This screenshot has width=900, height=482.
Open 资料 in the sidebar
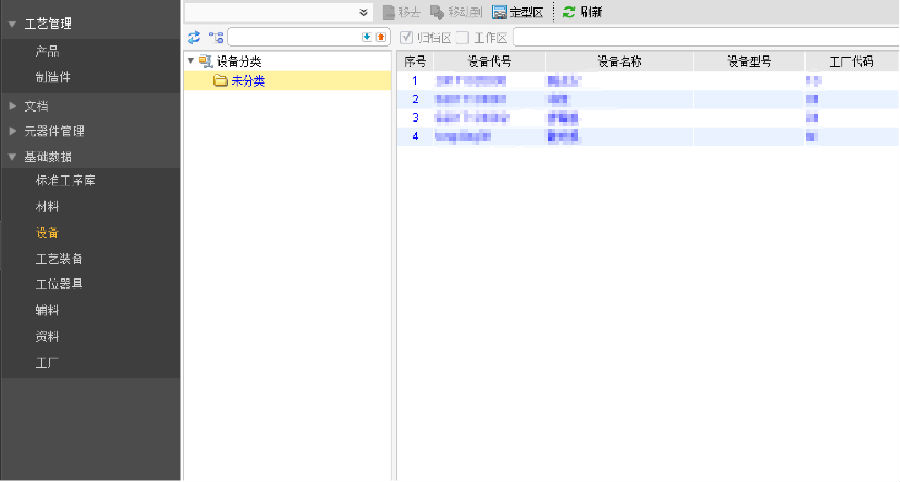(x=47, y=337)
